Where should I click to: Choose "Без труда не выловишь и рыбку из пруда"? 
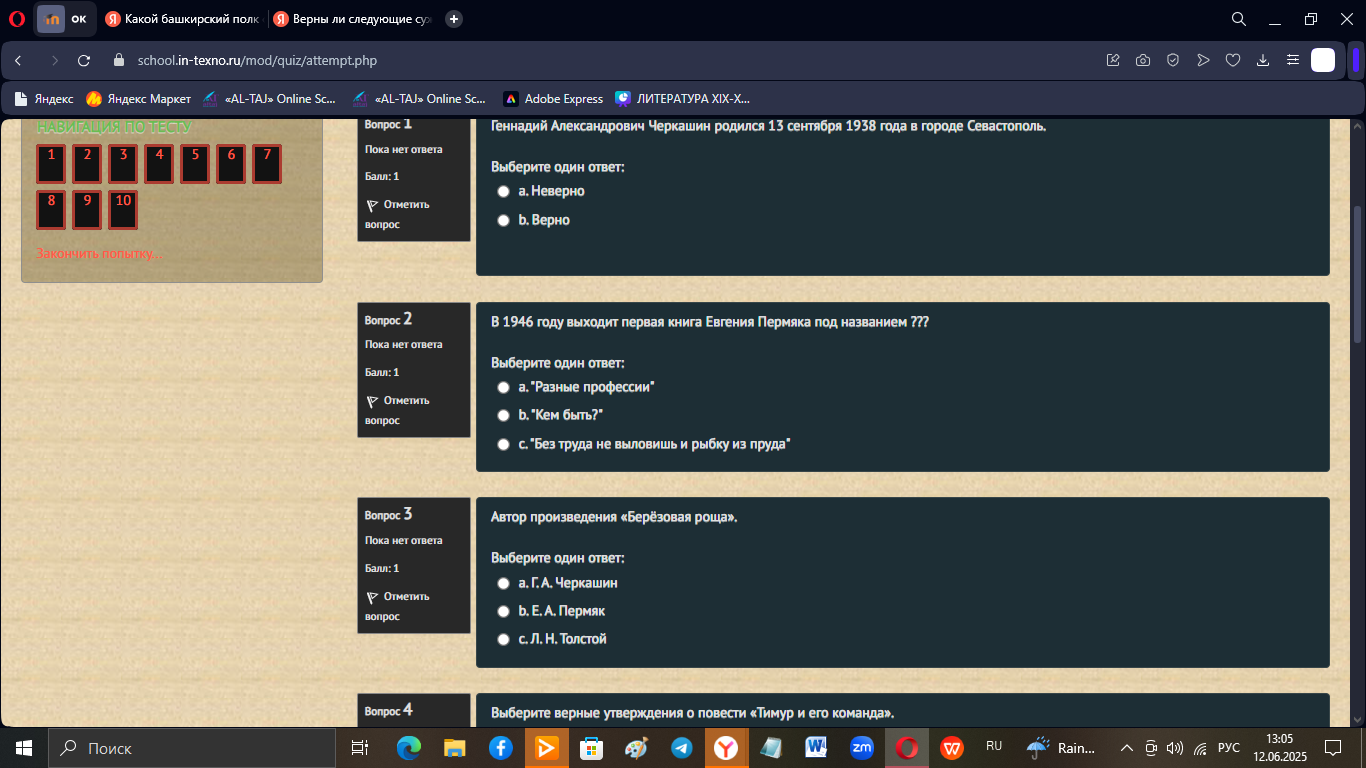[x=504, y=444]
